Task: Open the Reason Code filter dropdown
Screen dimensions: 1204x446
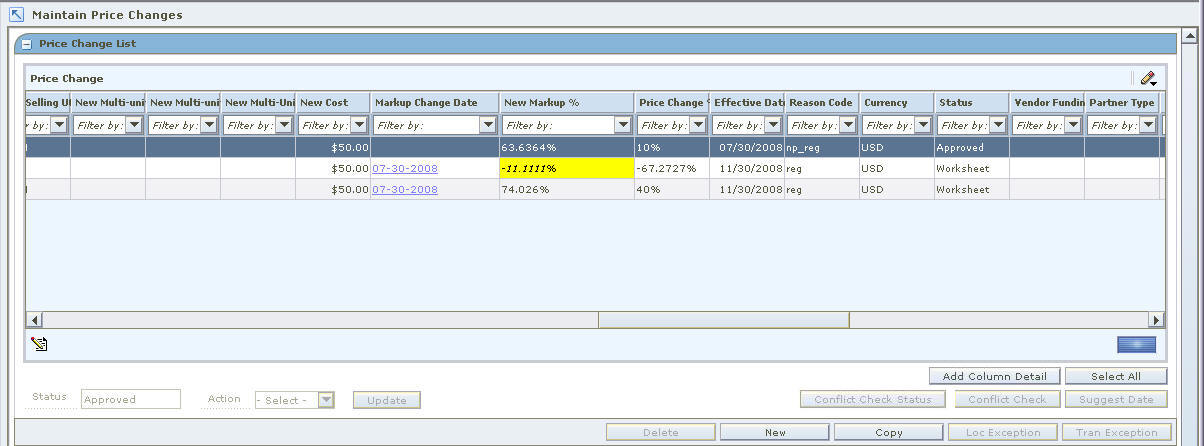Action: click(x=848, y=125)
